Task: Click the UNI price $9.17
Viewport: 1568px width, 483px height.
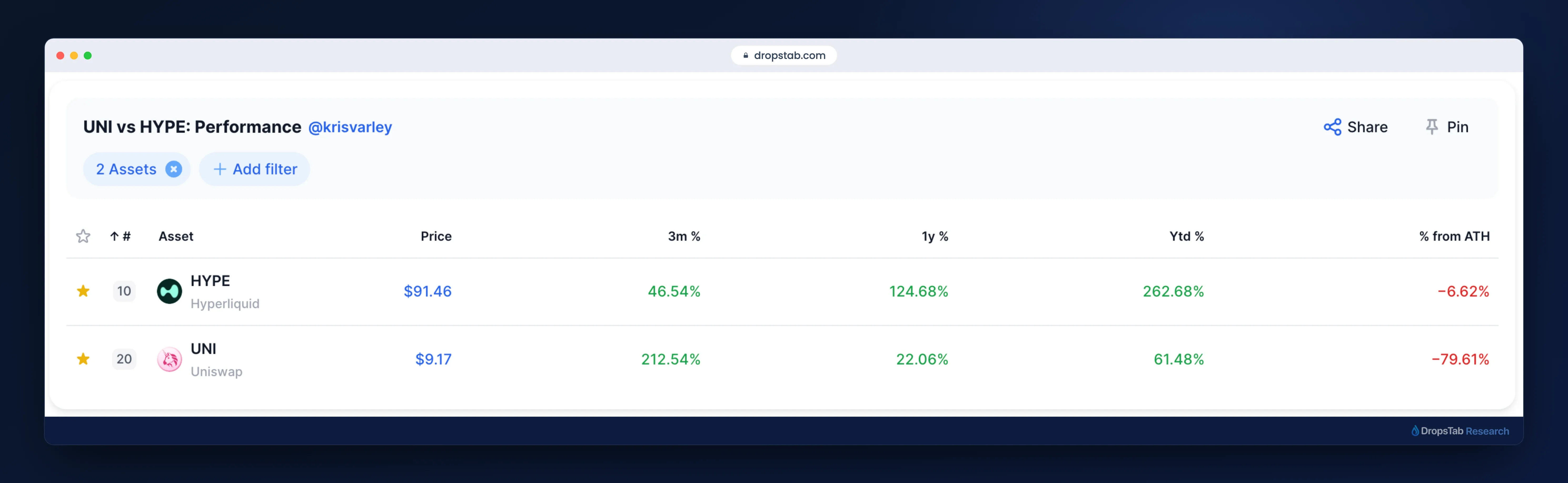Action: point(433,359)
